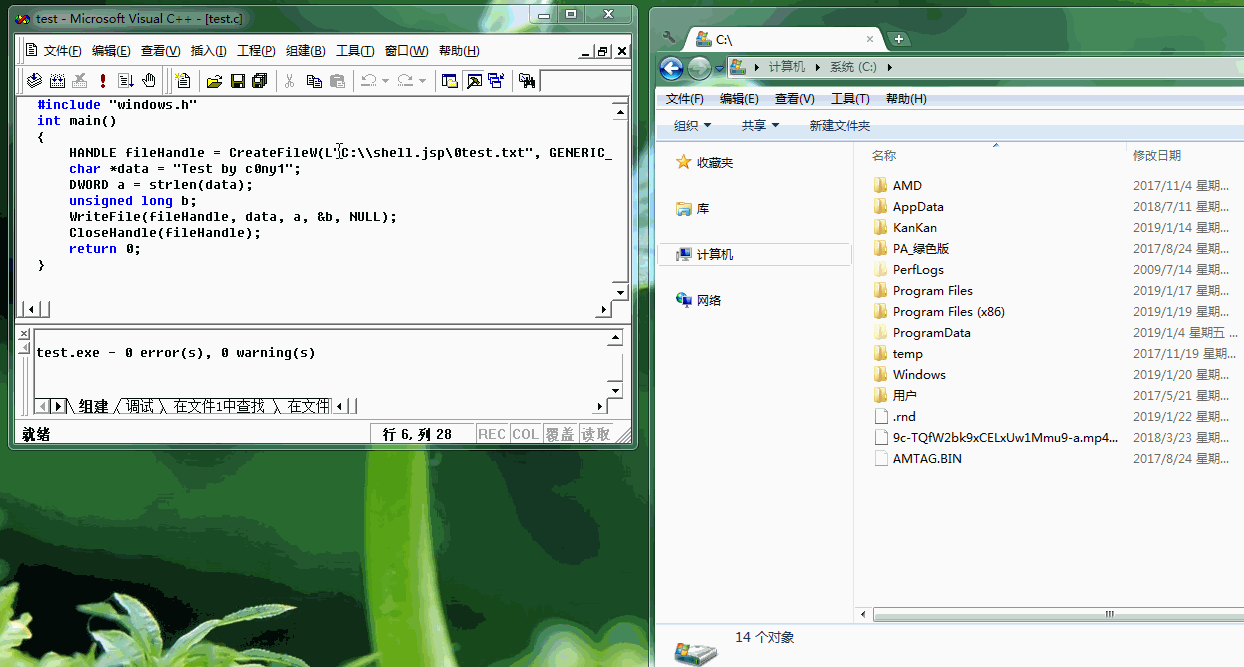Open Explorer's recent pages dropdown arrow

(x=719, y=68)
